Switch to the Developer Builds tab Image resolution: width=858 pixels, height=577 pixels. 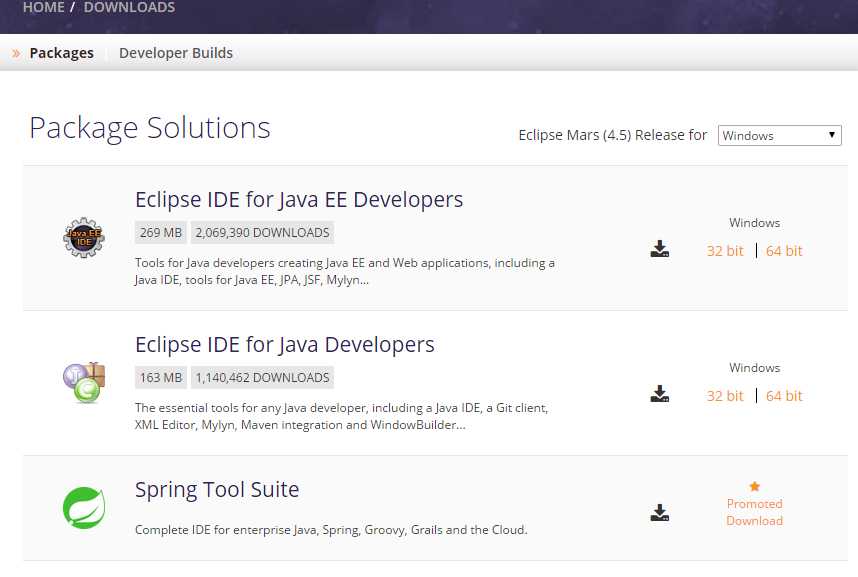176,53
